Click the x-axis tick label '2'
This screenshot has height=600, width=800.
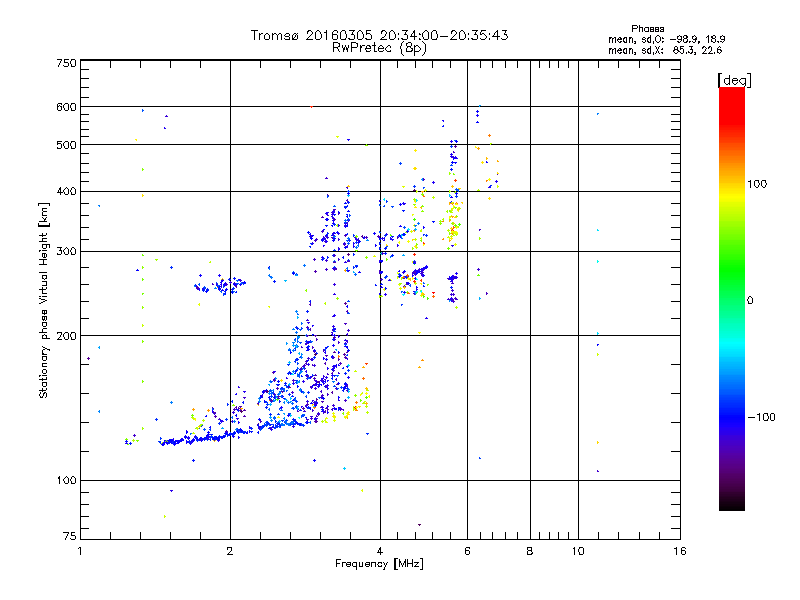(x=230, y=551)
